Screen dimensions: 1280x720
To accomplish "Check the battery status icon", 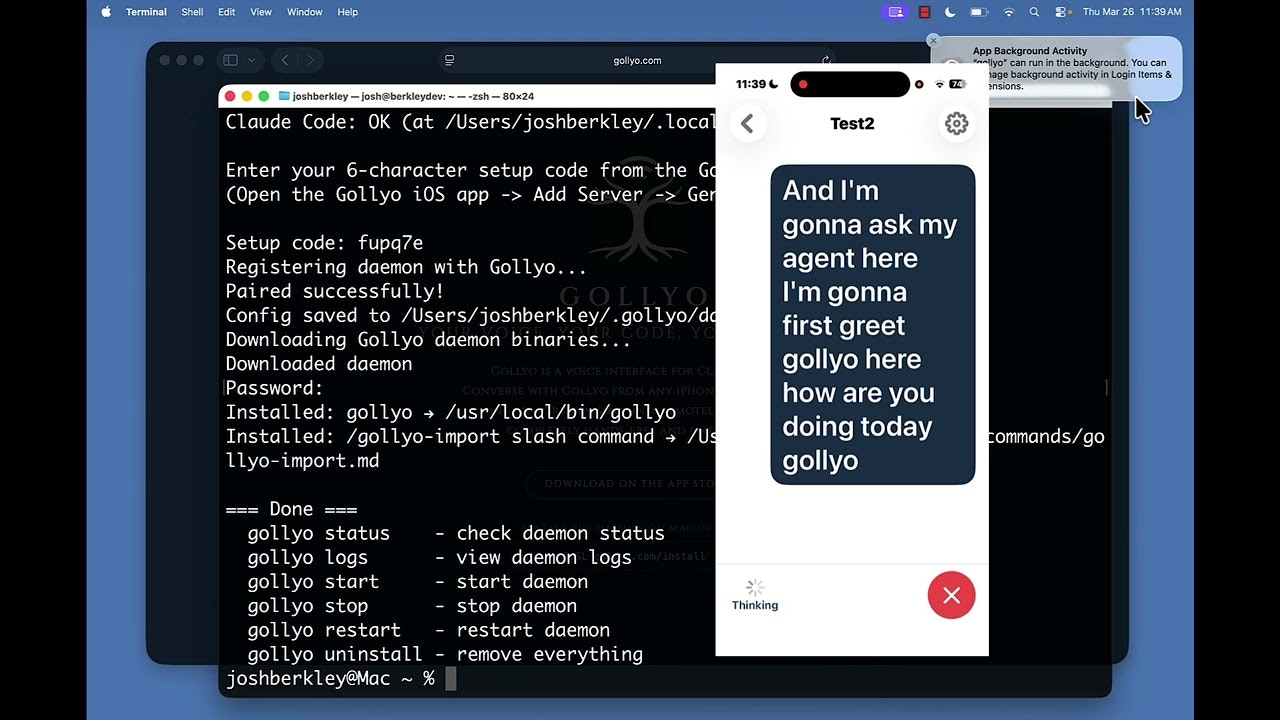I will [979, 12].
